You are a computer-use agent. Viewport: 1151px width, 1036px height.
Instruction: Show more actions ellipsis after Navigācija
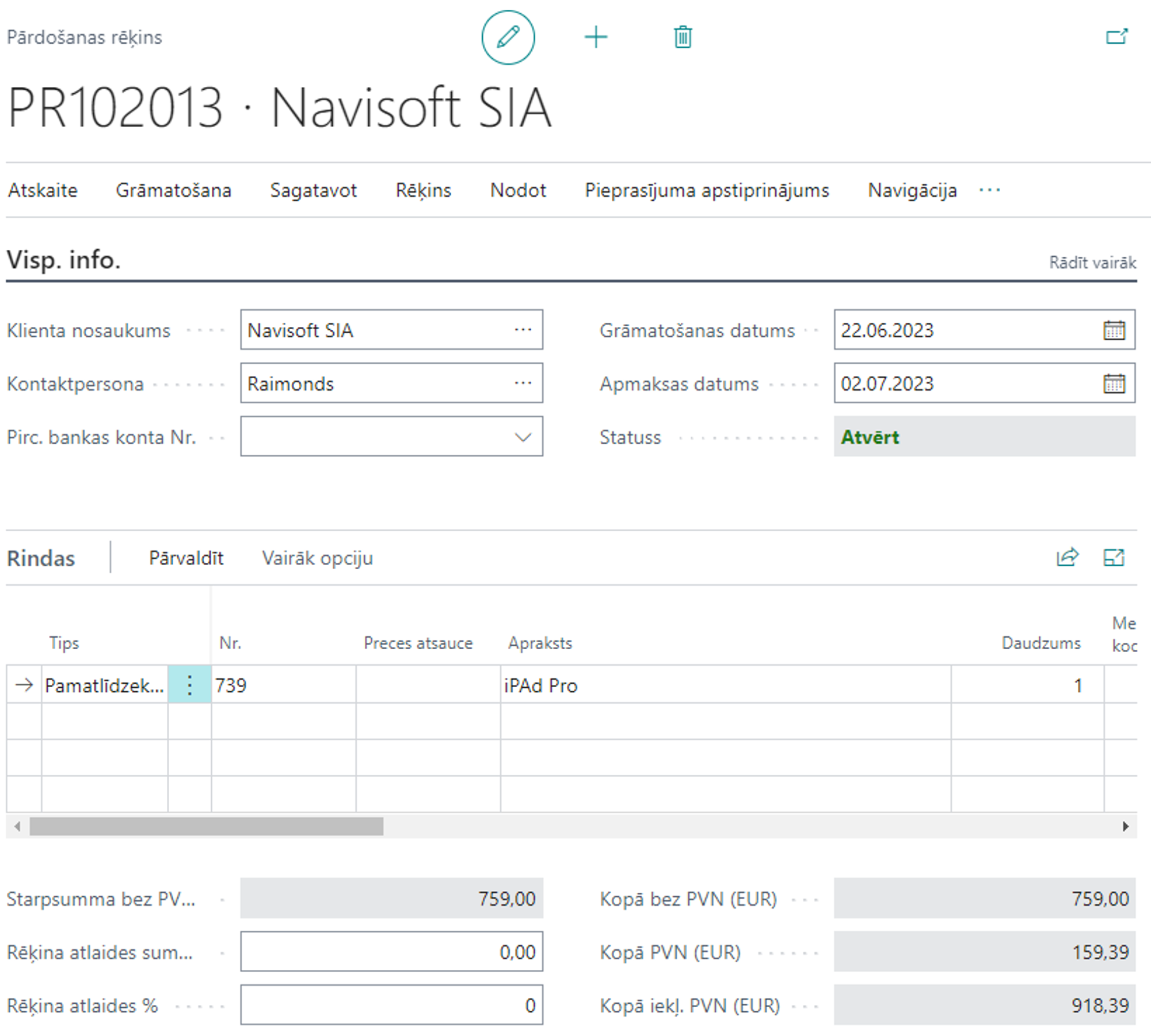989,190
